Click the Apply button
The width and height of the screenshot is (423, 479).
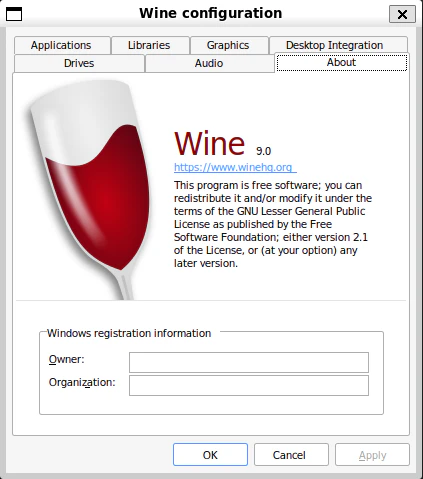[372, 455]
